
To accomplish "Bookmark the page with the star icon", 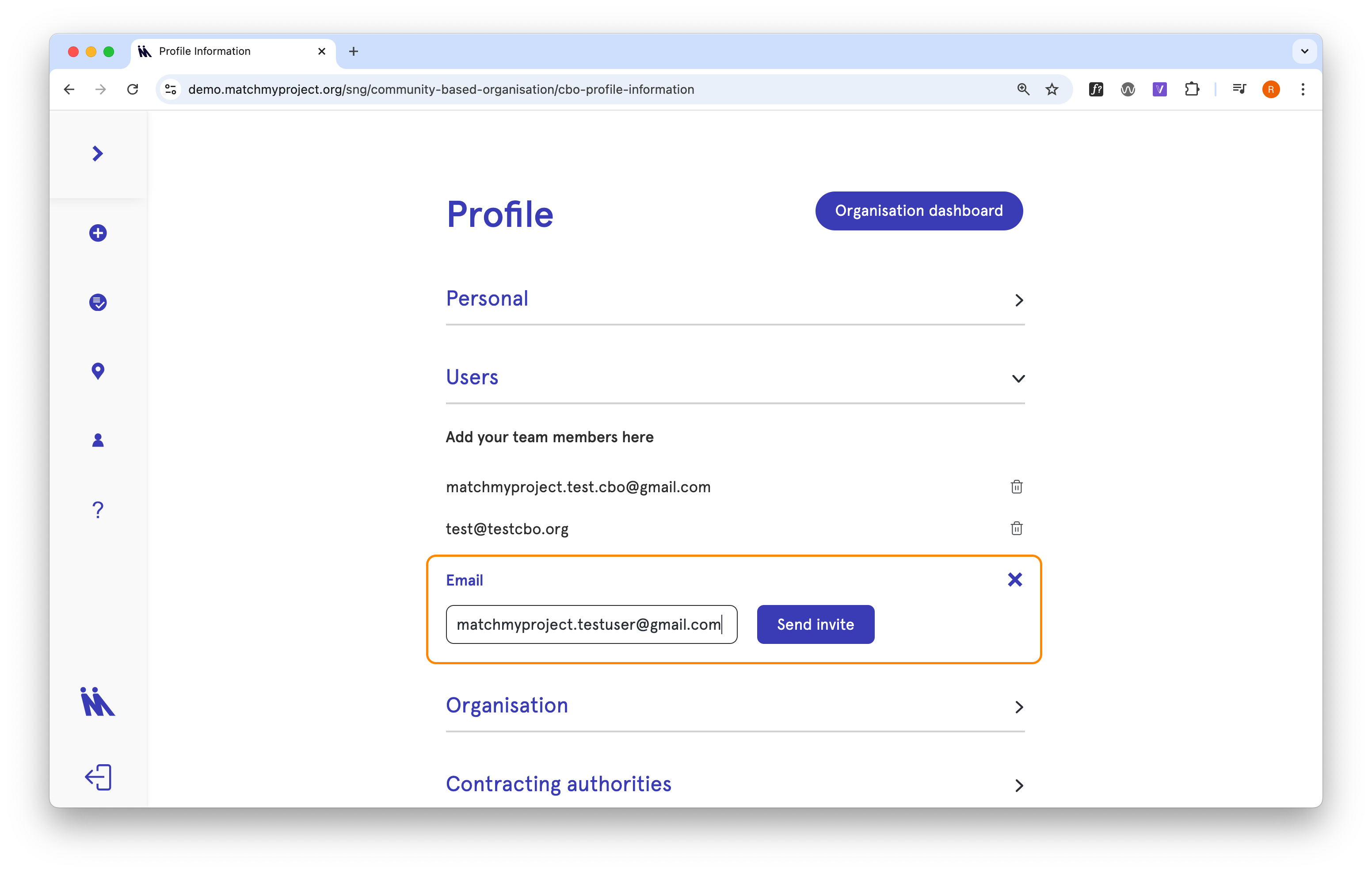I will point(1052,89).
